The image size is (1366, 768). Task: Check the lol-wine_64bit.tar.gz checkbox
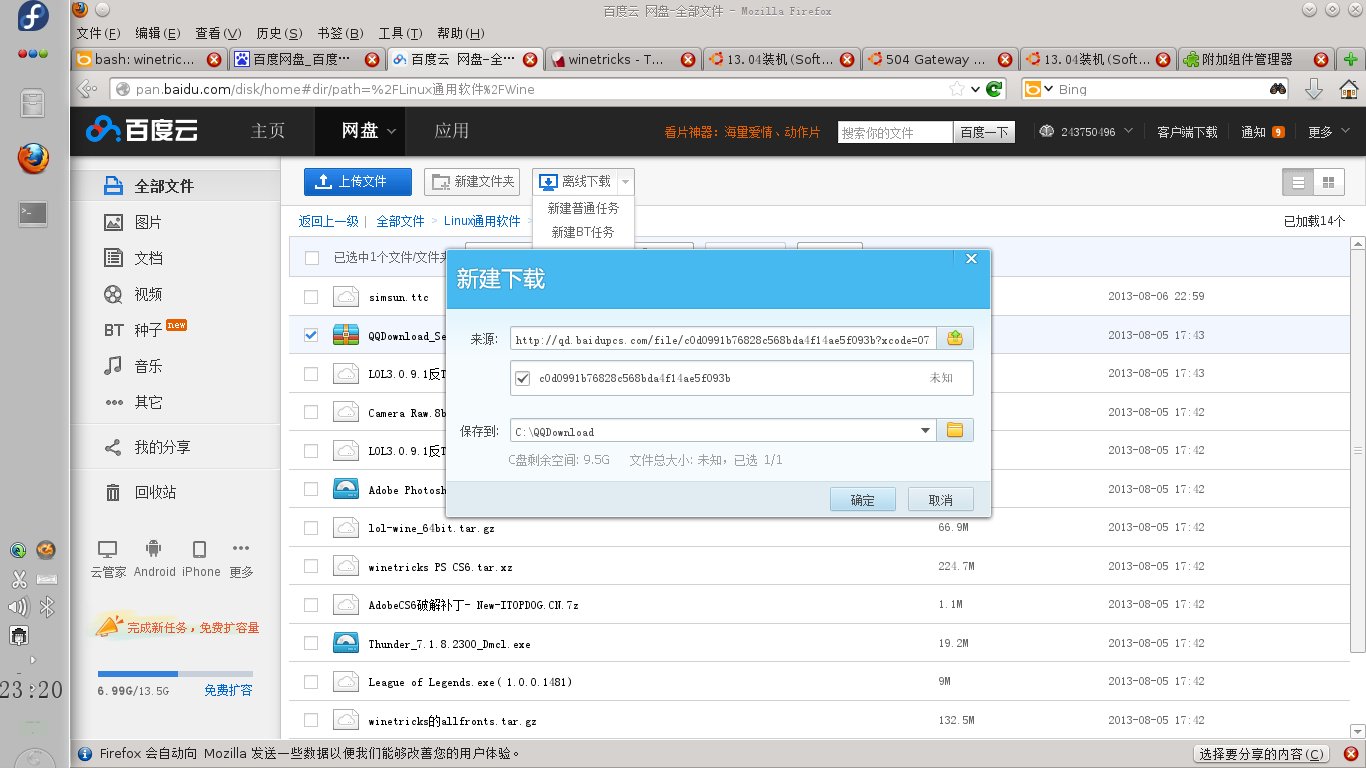(x=311, y=528)
